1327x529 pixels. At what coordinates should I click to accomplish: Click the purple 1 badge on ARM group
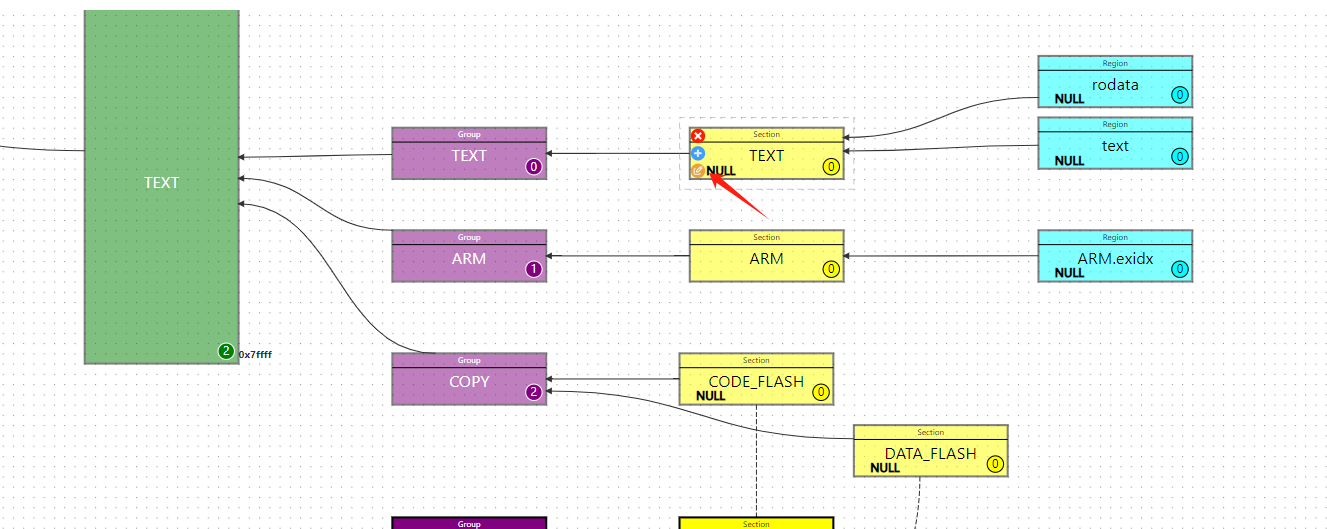(x=534, y=269)
